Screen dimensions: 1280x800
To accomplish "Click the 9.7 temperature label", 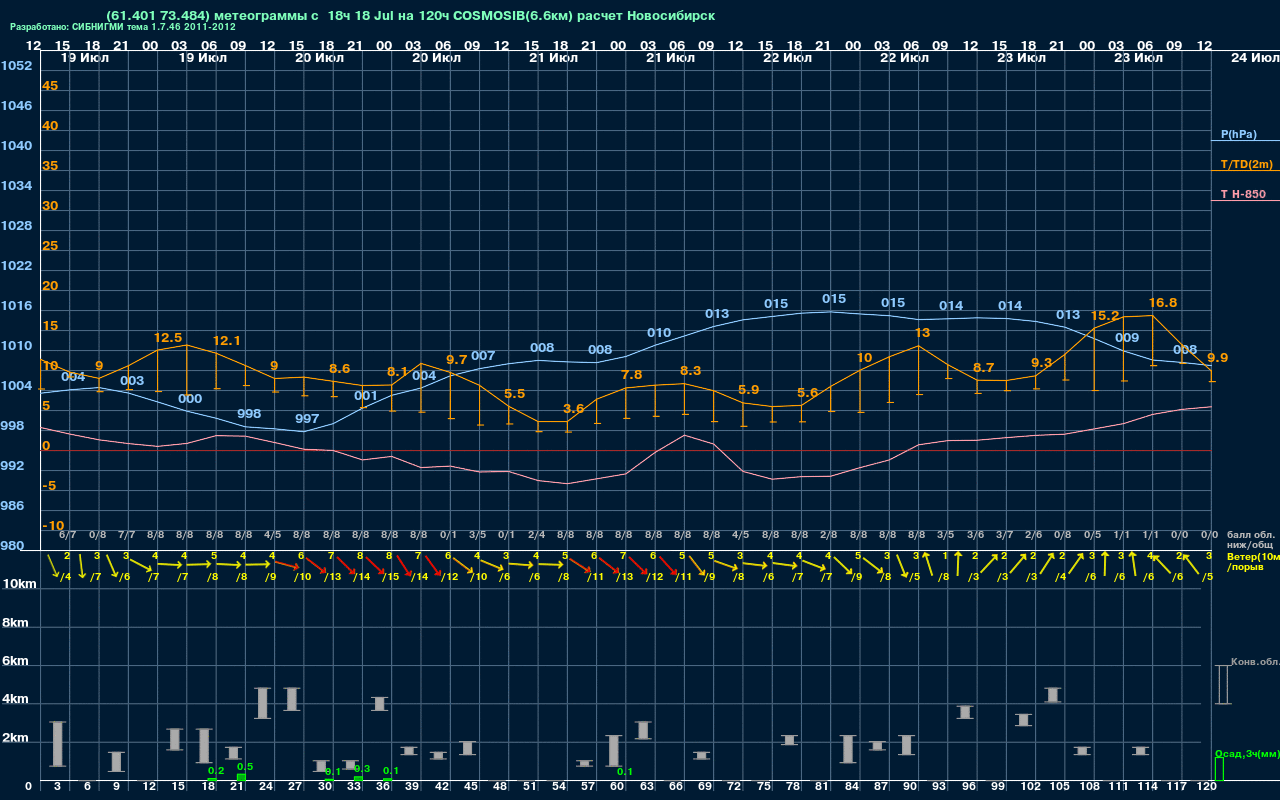I will (x=457, y=360).
